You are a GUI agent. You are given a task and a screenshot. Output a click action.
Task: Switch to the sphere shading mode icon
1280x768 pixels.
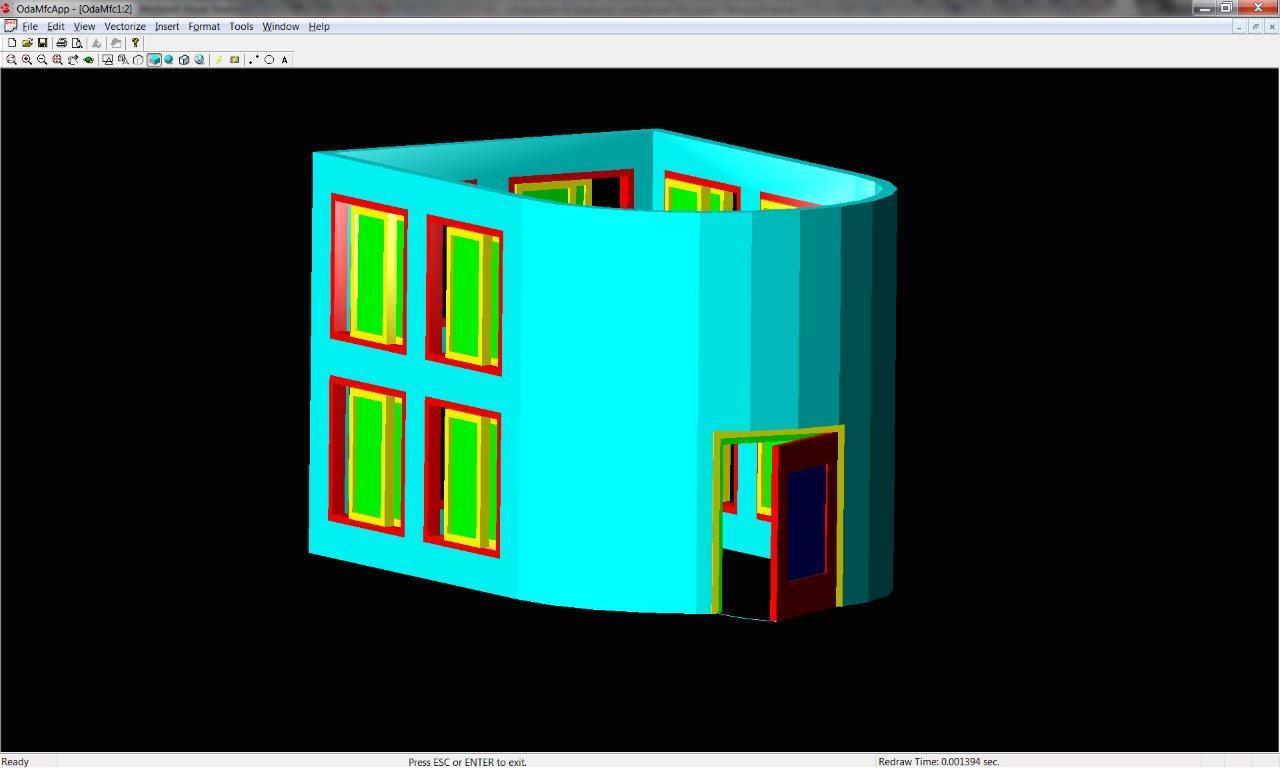pos(168,60)
